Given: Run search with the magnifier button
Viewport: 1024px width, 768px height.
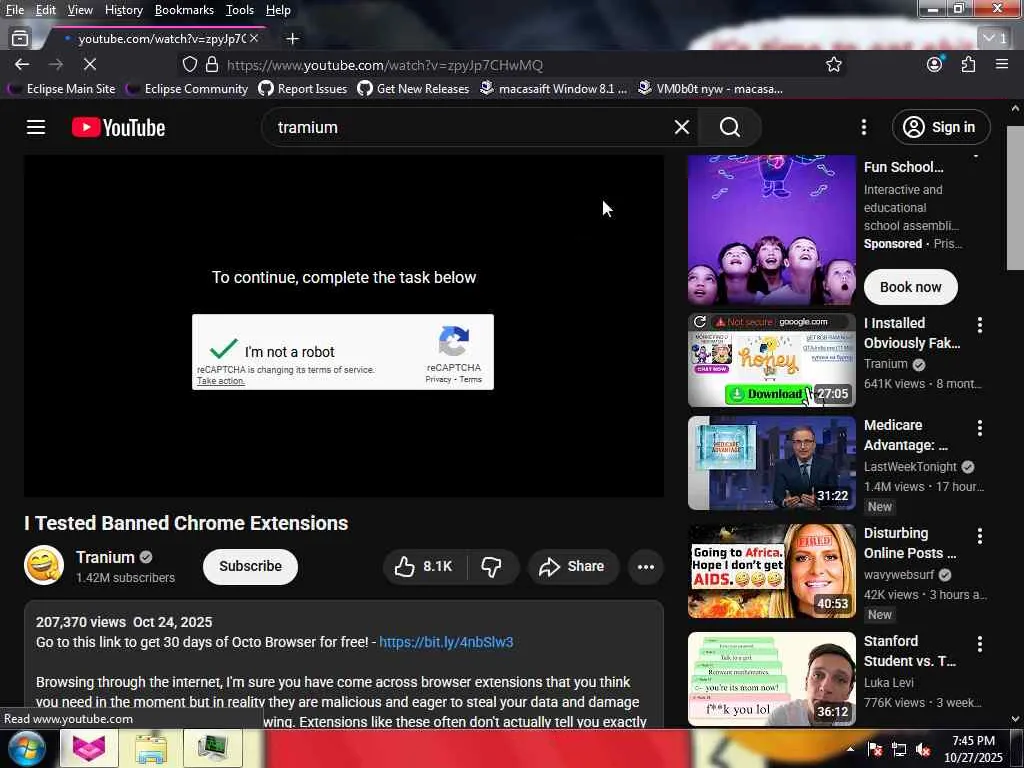Looking at the screenshot, I should click(x=729, y=127).
